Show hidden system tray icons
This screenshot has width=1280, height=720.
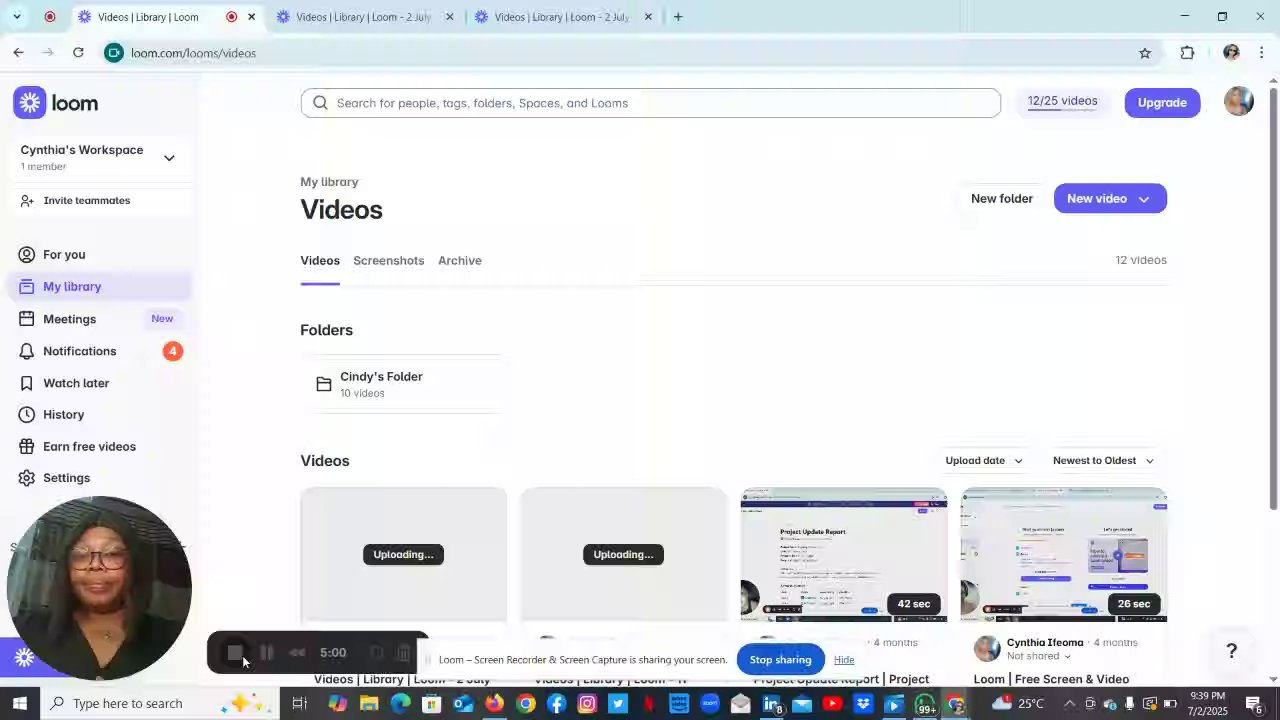1069,704
